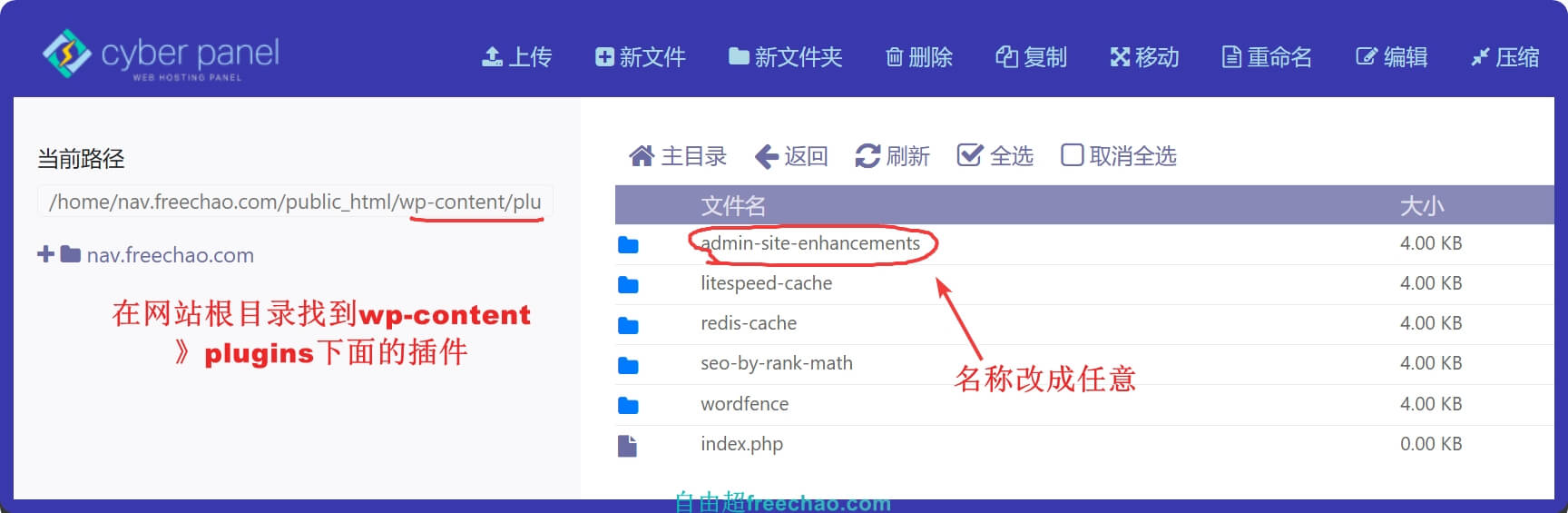Click the edit (编辑) toolbar button
Viewport: 1568px width, 513px height.
pyautogui.click(x=1391, y=57)
